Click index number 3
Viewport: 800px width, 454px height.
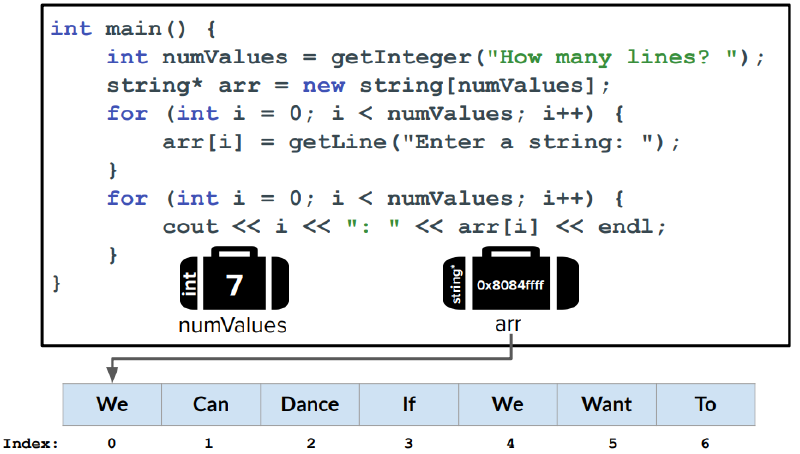click(409, 443)
